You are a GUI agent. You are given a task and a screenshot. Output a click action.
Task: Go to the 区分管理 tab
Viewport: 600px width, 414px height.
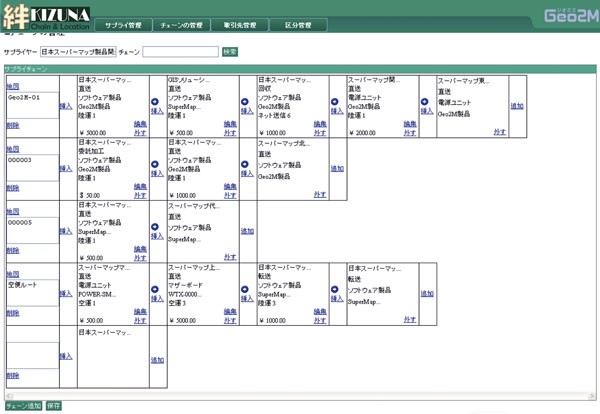298,25
